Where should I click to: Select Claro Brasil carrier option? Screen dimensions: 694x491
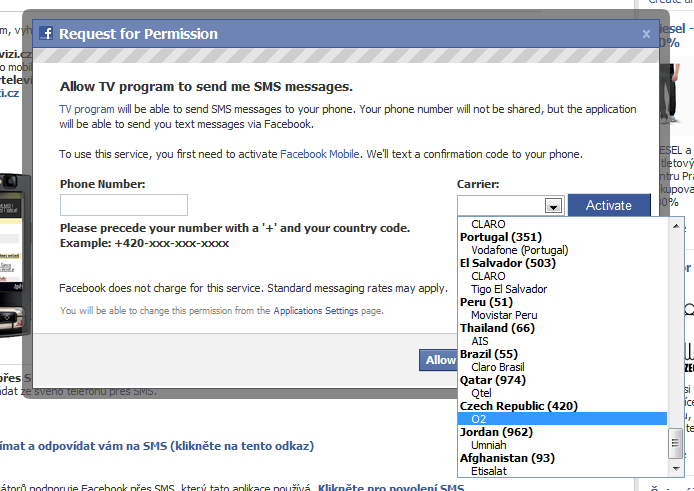[x=562, y=367]
